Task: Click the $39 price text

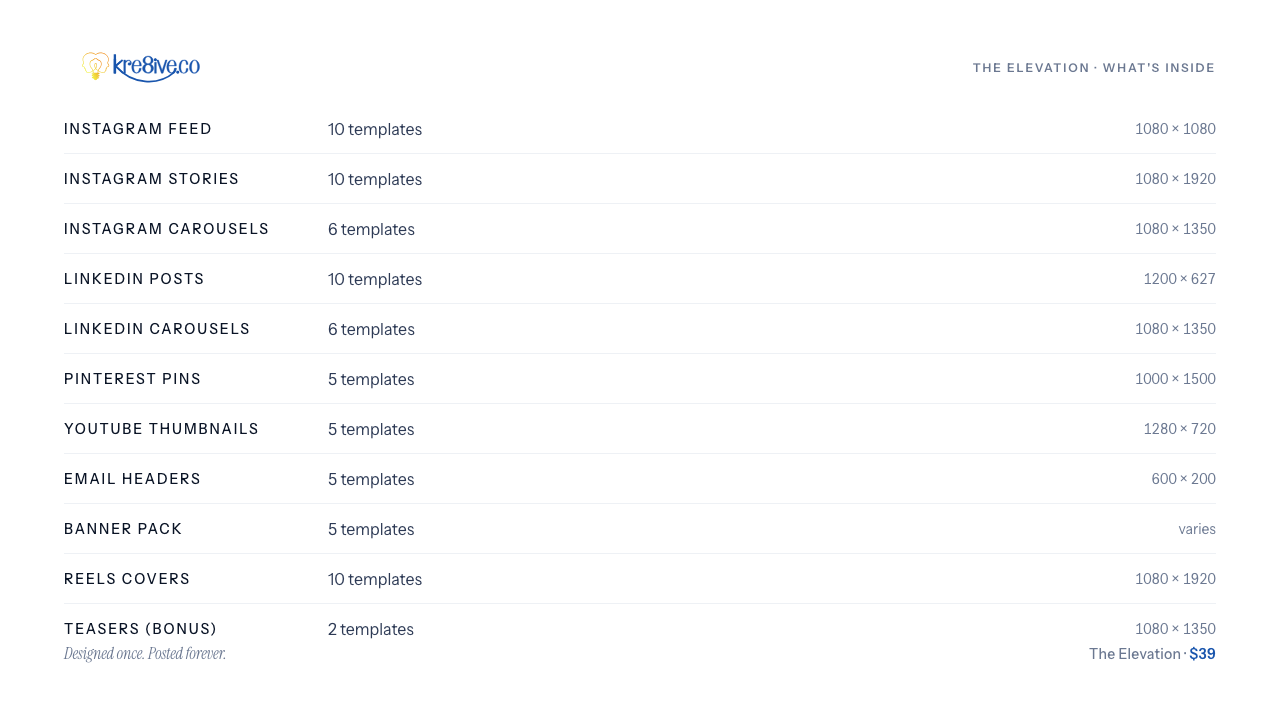Action: pyautogui.click(x=1203, y=654)
